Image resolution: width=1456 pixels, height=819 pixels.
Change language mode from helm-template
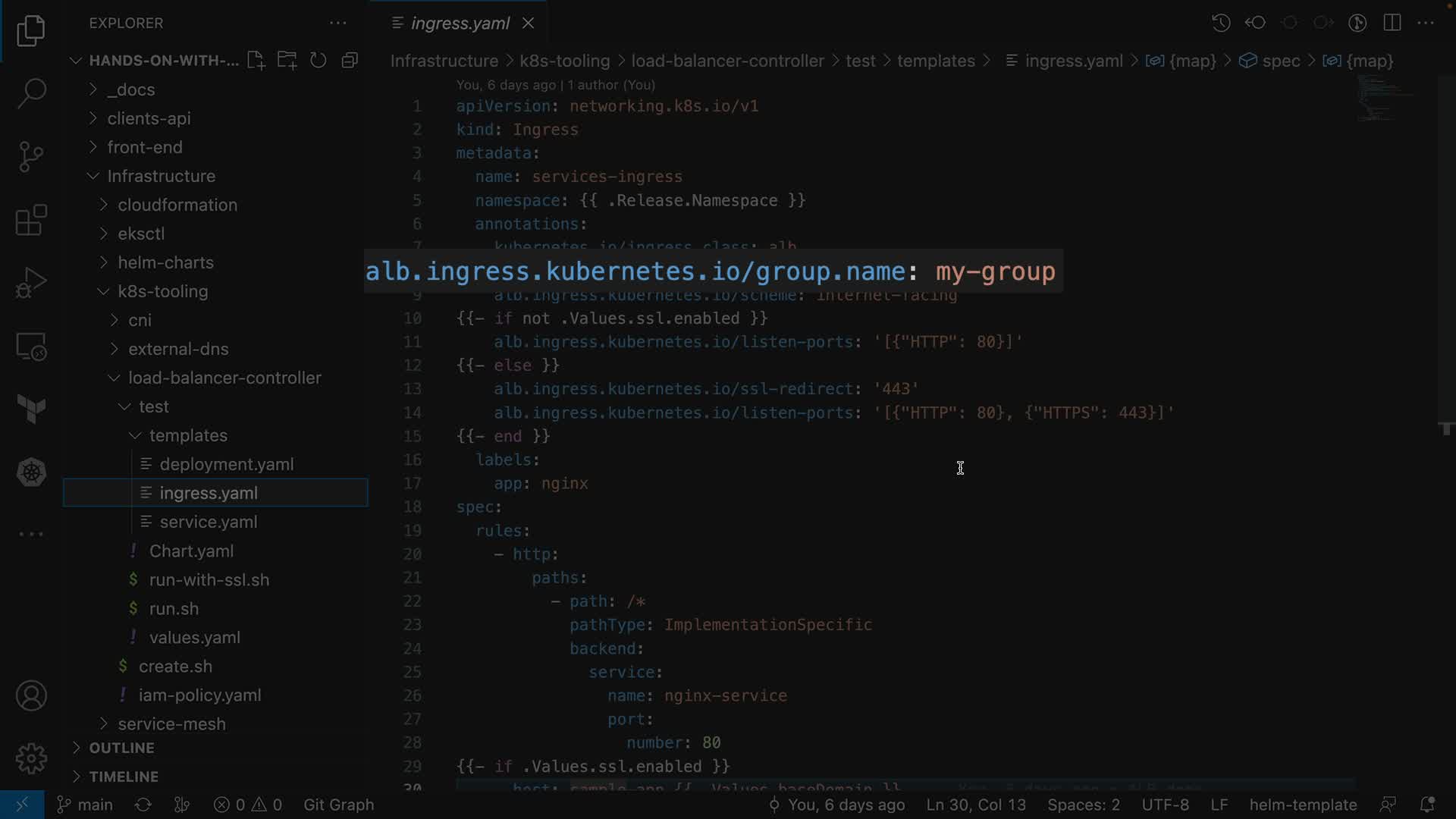pyautogui.click(x=1302, y=805)
